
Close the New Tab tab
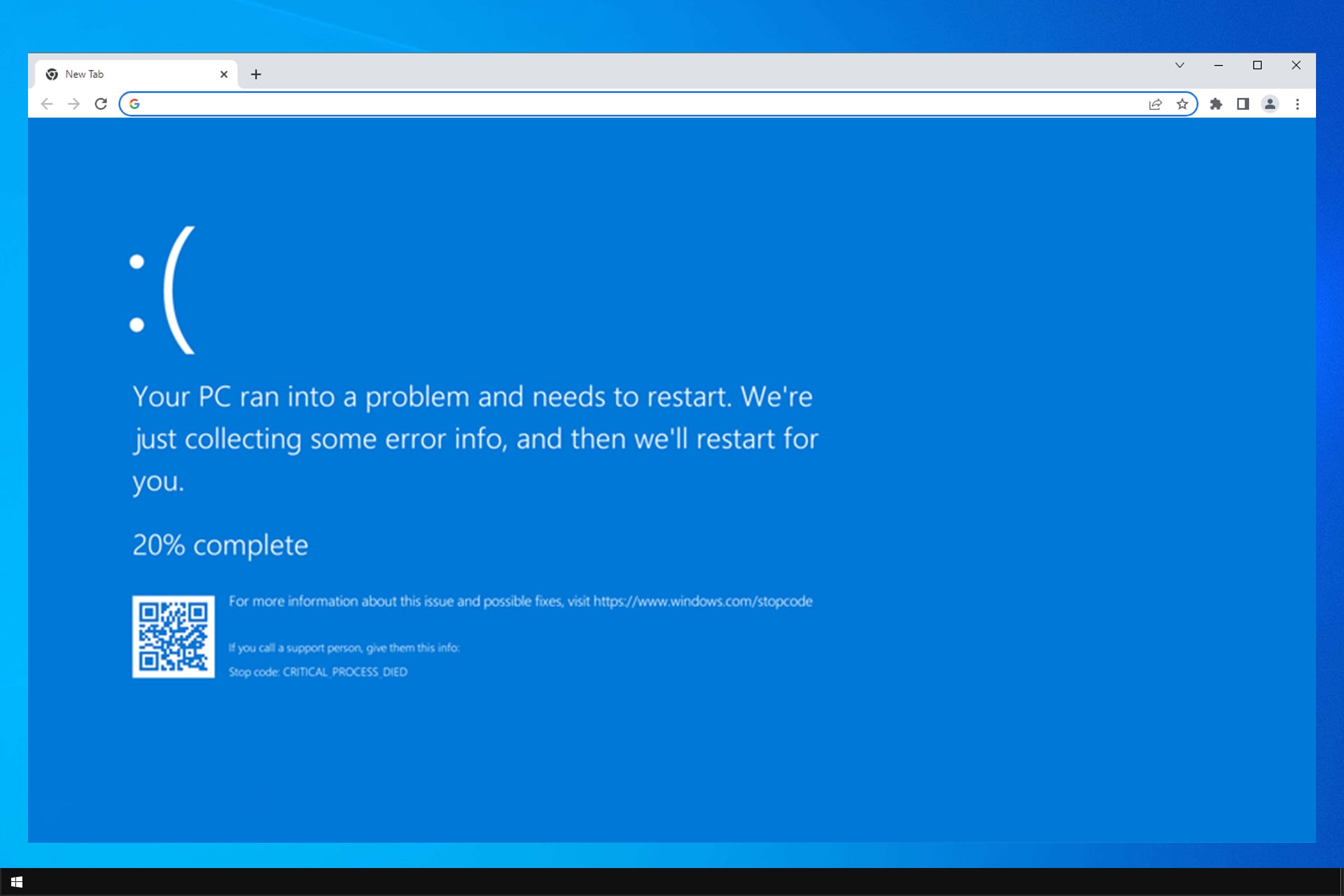[224, 74]
